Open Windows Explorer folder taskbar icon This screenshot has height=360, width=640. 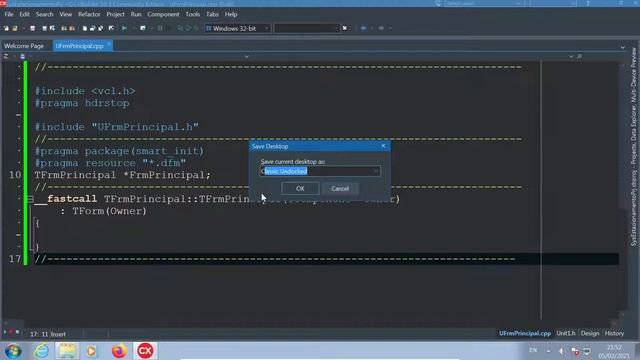click(x=67, y=351)
